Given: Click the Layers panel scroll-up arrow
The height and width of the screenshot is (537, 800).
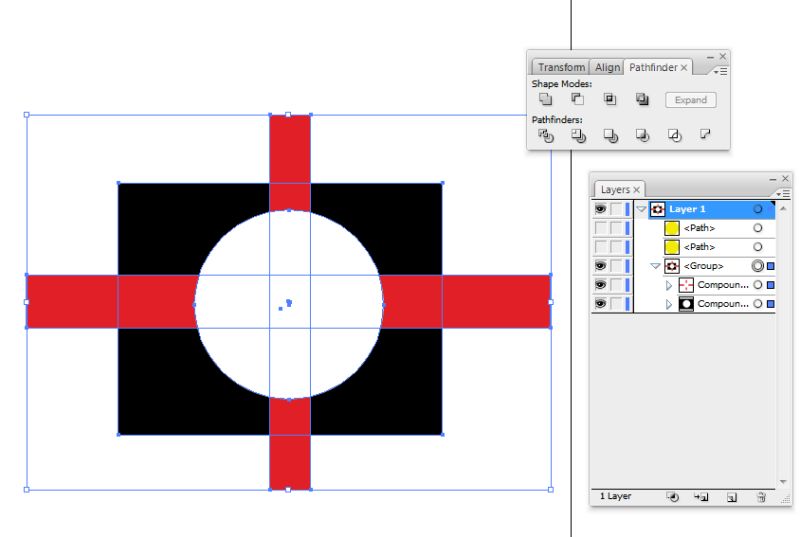Looking at the screenshot, I should (783, 209).
